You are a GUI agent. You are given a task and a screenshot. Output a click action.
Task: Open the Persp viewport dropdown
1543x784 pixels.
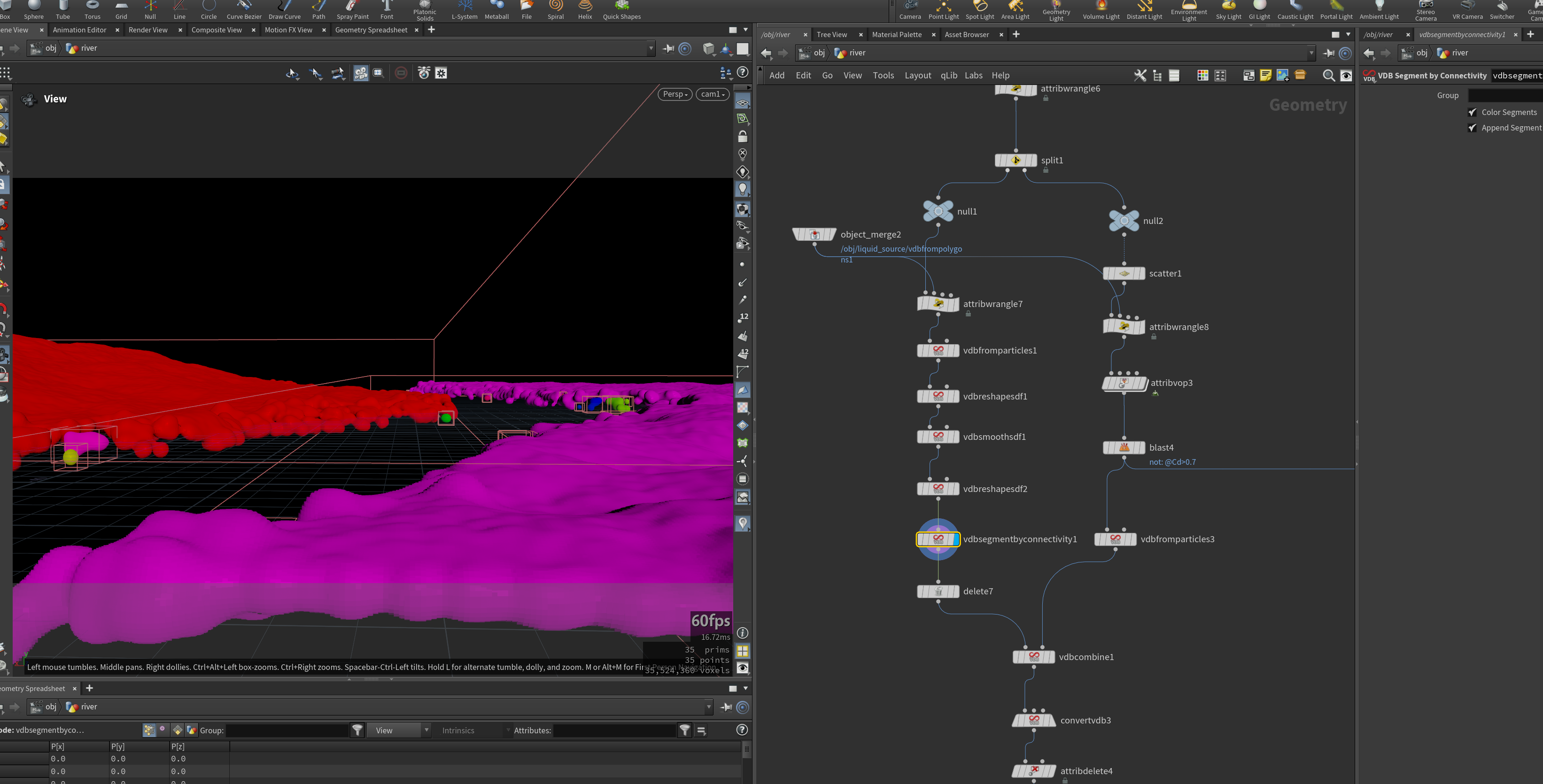(675, 94)
